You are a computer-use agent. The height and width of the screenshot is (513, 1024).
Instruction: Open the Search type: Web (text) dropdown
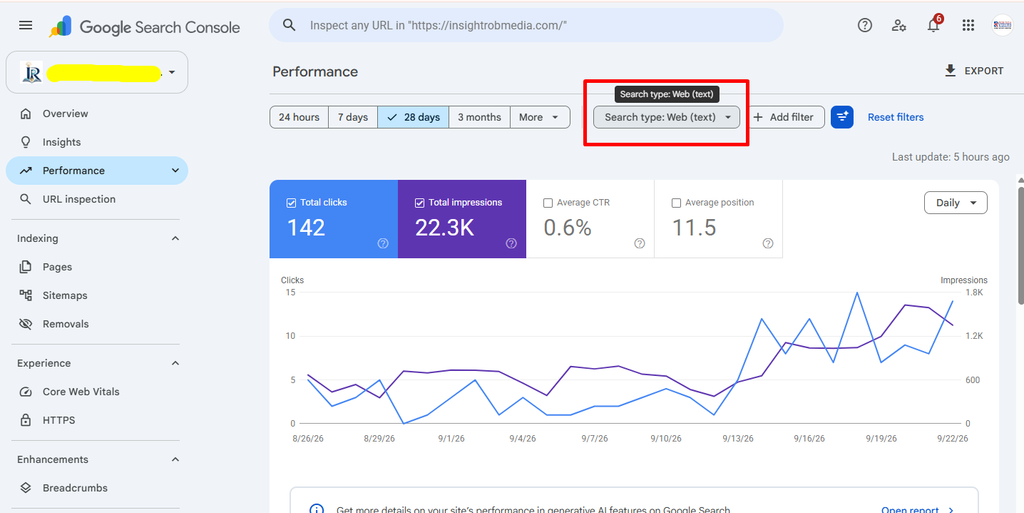(x=666, y=117)
